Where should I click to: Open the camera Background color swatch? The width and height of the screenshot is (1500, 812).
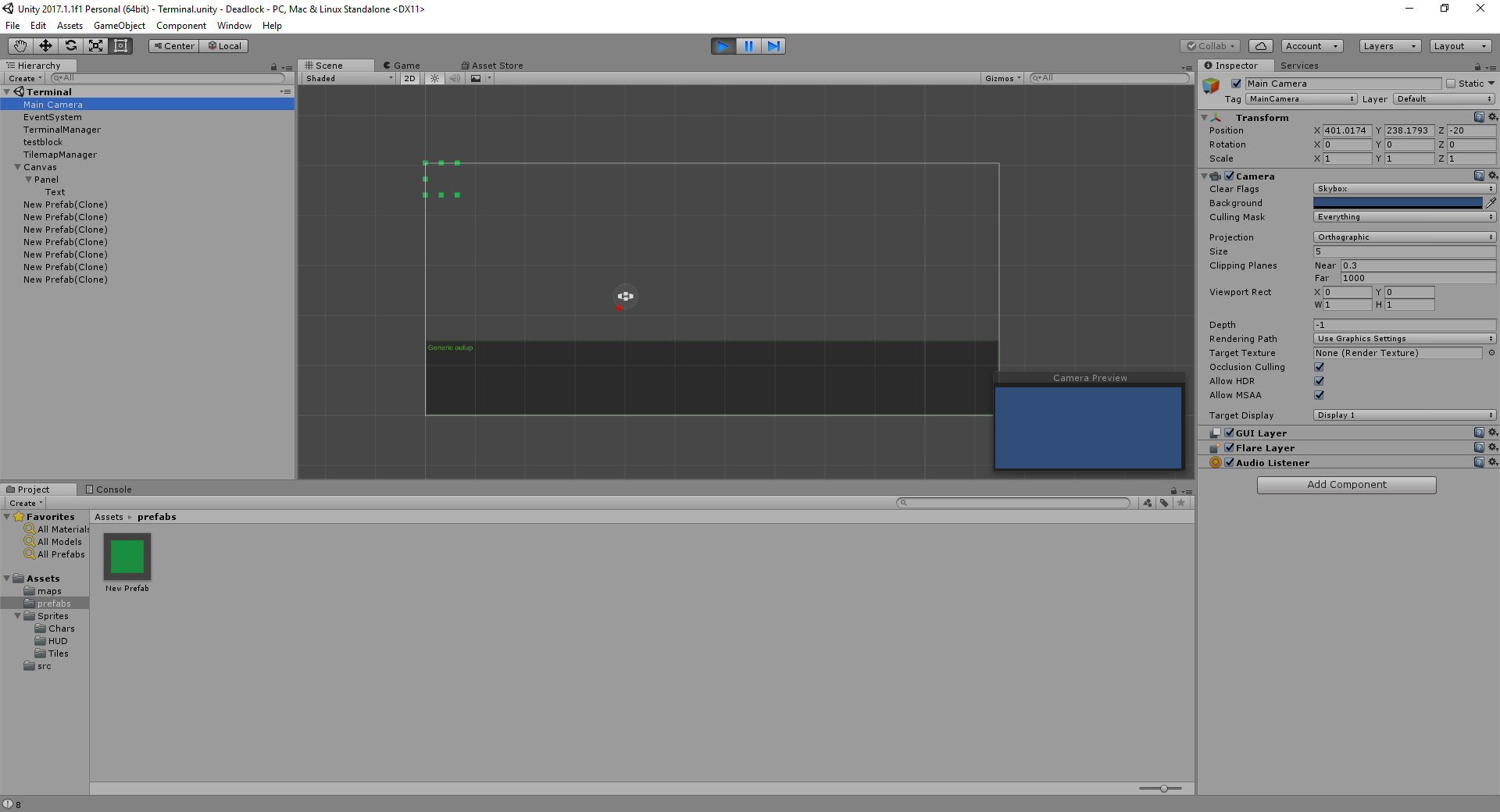coord(1398,202)
